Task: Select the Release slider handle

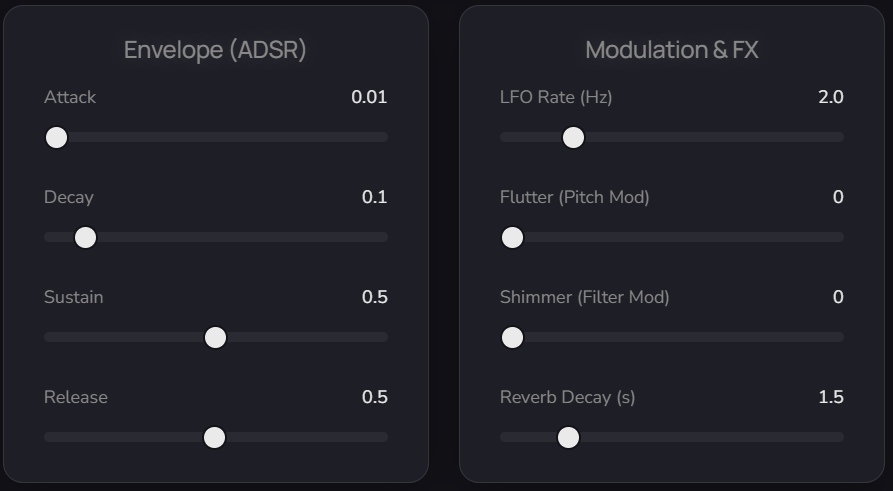Action: [214, 437]
